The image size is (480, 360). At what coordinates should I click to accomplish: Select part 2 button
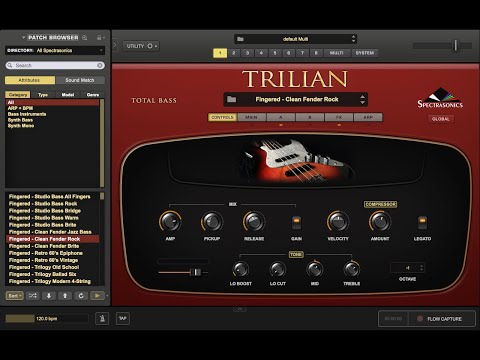point(234,53)
